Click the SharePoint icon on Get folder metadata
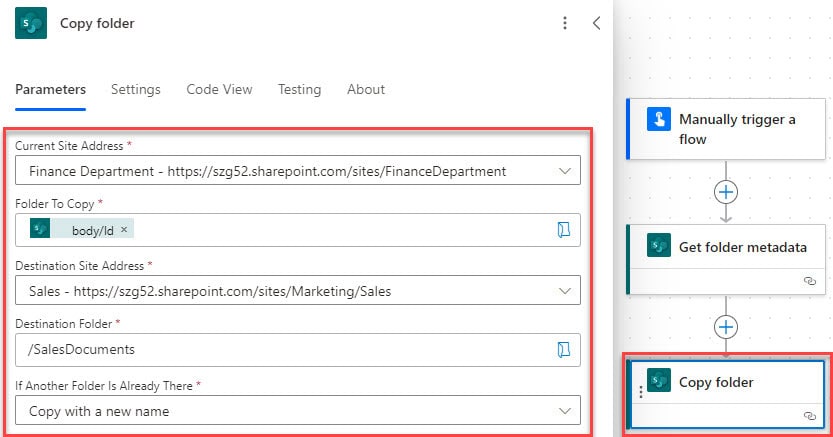The height and width of the screenshot is (437, 833). point(659,245)
